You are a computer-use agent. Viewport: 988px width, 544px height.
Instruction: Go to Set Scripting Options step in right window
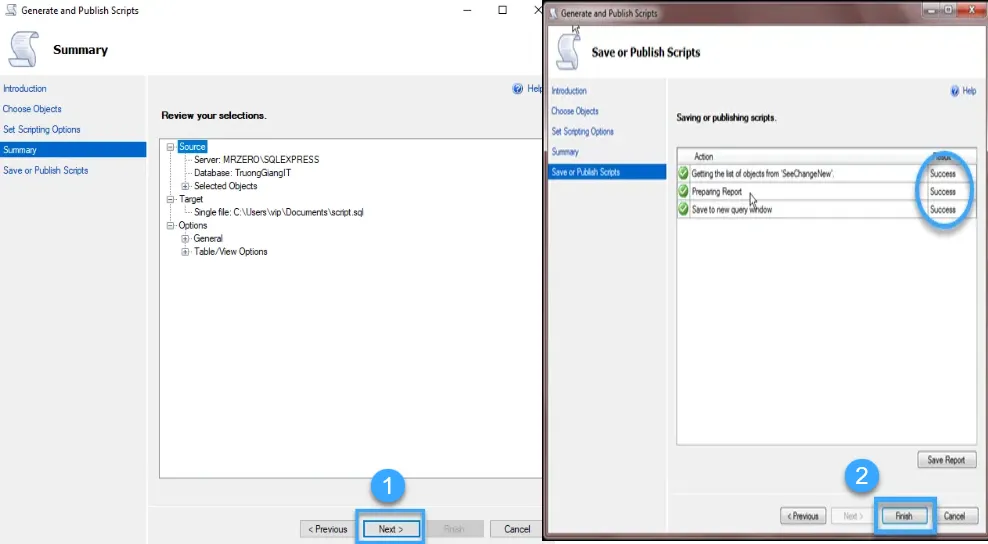click(x=582, y=131)
